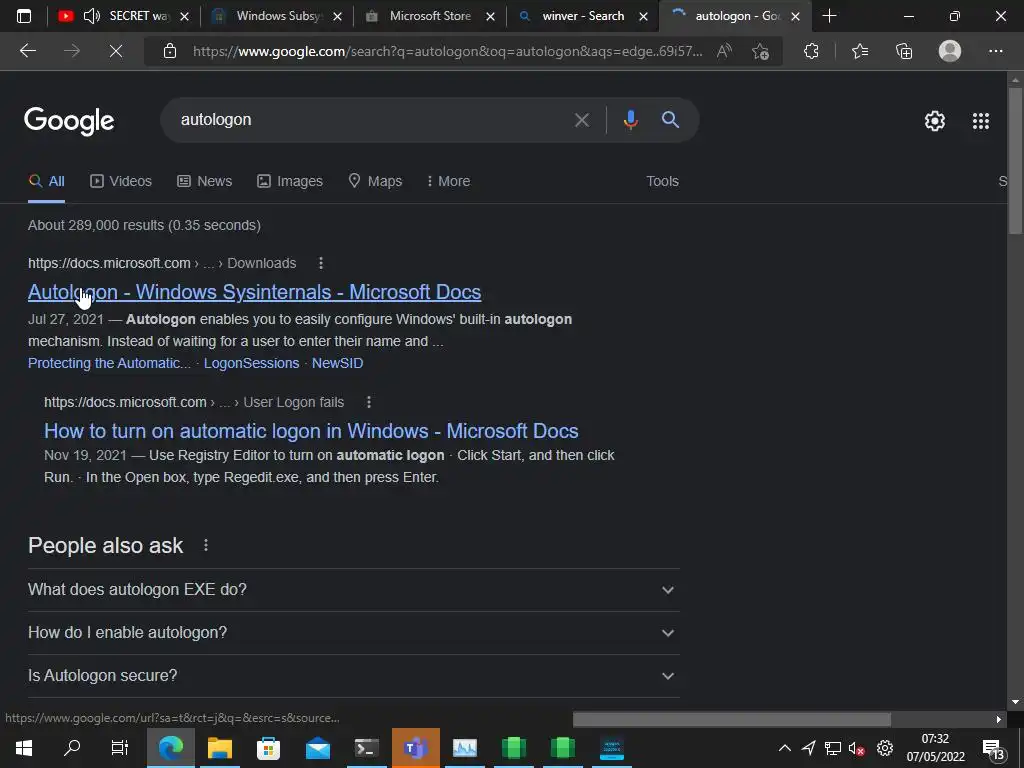Open the taskbar clock and date
Viewport: 1024px width, 768px height.
pos(935,748)
